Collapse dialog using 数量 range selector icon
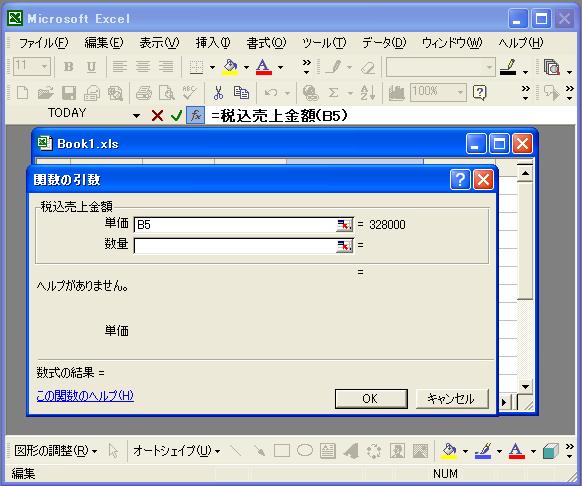The height and width of the screenshot is (486, 582). (344, 245)
